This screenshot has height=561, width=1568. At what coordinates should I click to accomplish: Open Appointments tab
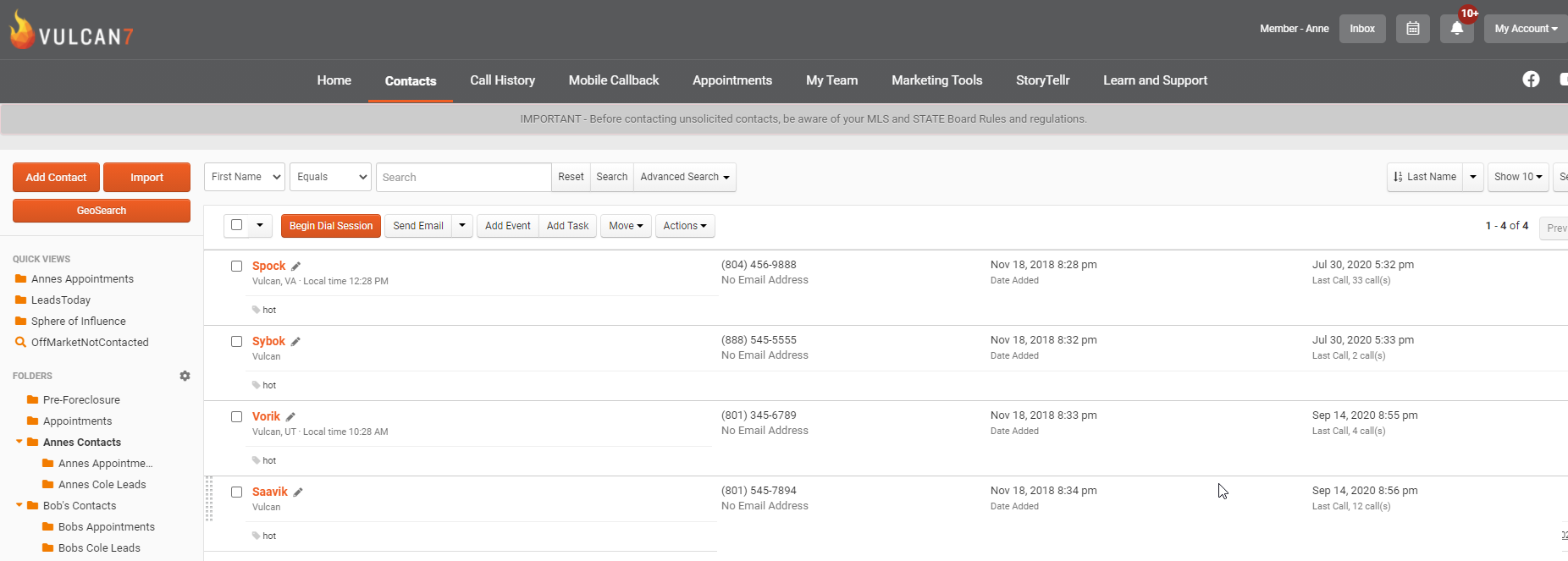pyautogui.click(x=732, y=80)
